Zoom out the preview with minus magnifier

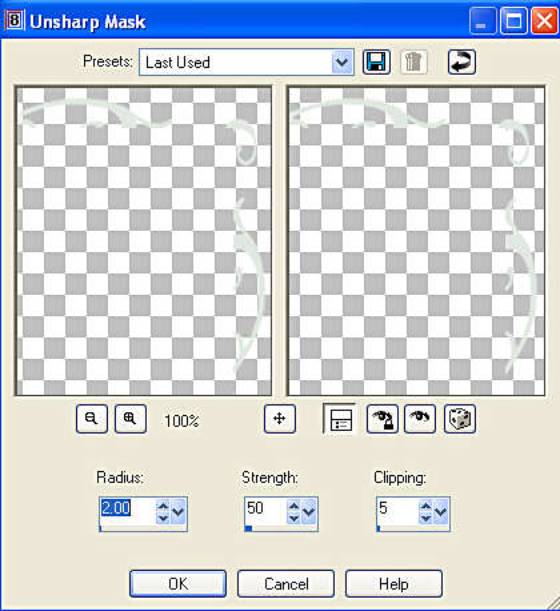pyautogui.click(x=92, y=419)
